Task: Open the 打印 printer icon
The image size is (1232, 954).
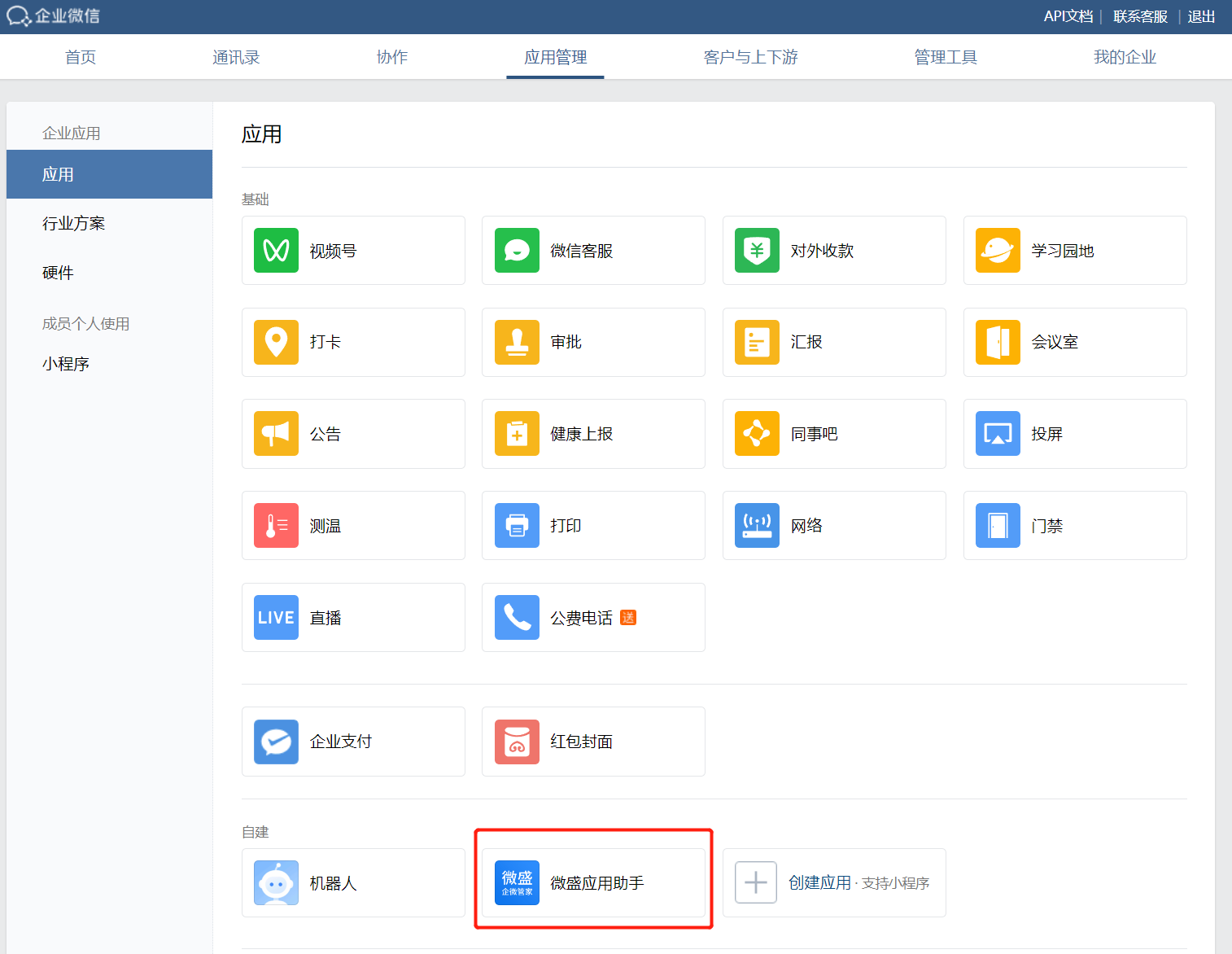Action: pyautogui.click(x=517, y=525)
